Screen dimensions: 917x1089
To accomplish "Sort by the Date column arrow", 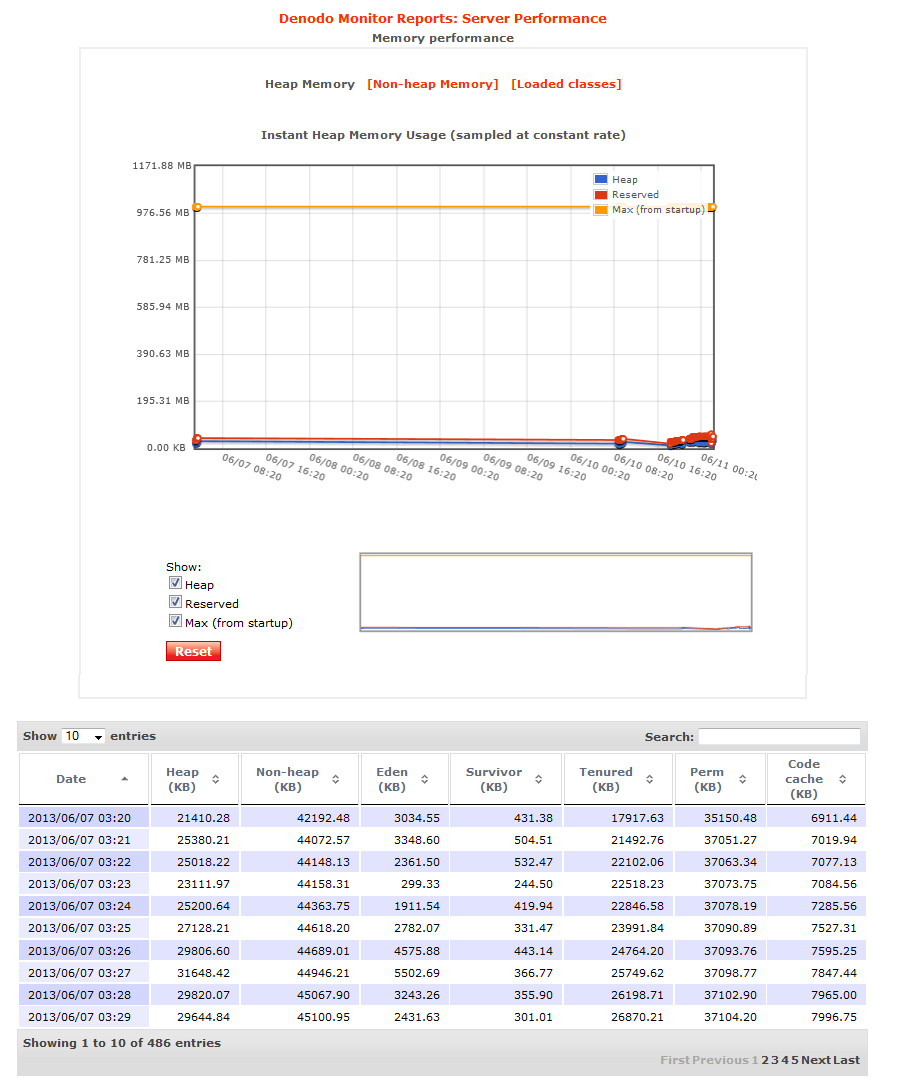I will click(x=124, y=779).
